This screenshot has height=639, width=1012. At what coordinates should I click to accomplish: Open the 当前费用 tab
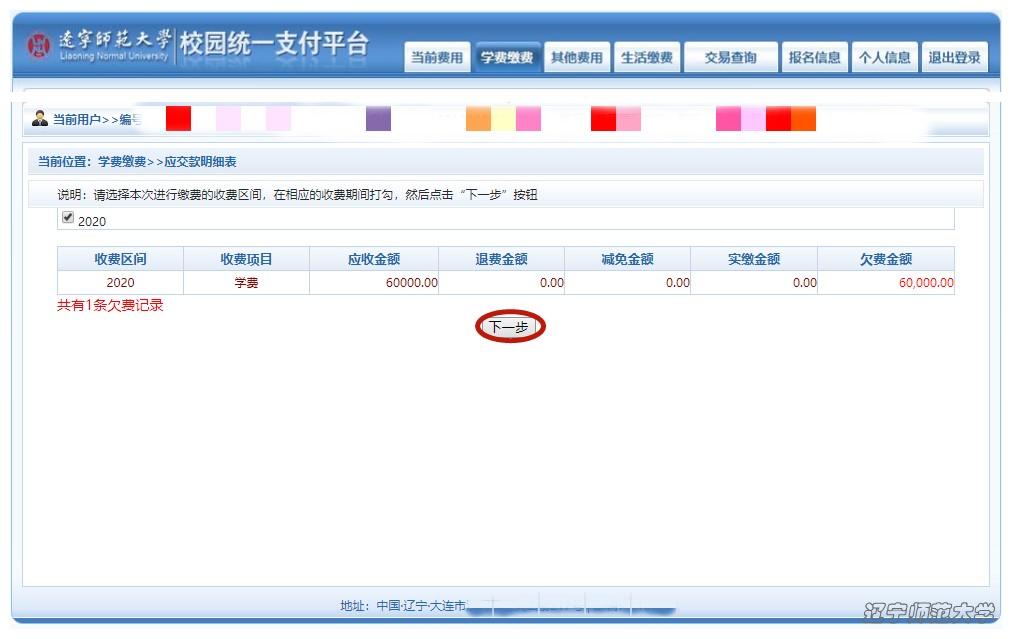437,58
